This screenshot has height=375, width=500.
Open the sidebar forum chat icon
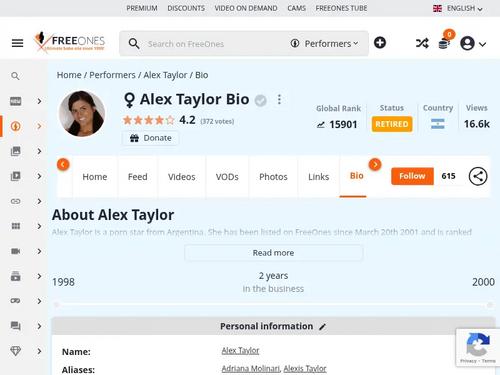[16, 326]
